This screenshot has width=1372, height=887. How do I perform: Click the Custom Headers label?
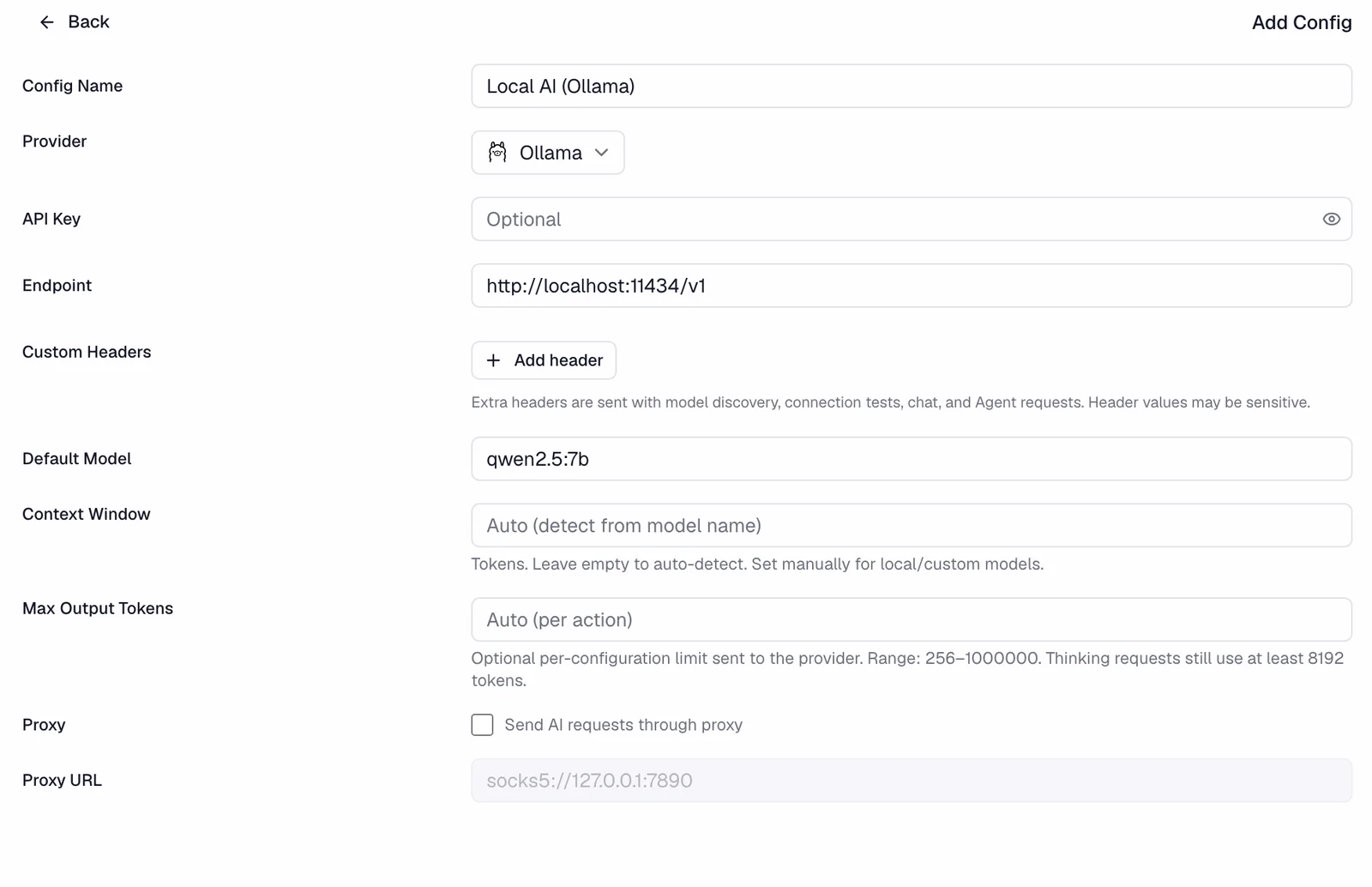pos(87,352)
